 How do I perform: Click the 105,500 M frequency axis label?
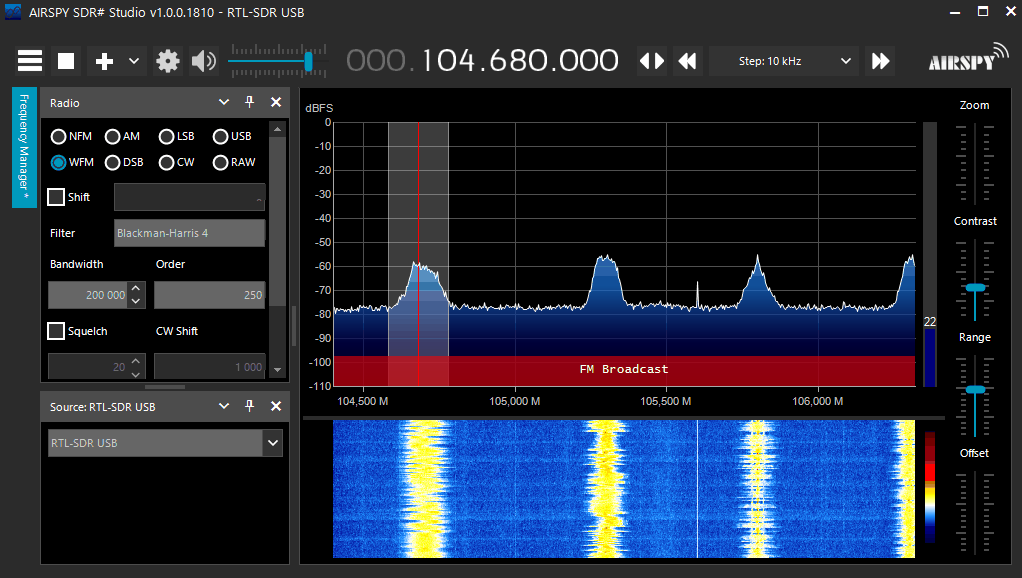click(665, 401)
